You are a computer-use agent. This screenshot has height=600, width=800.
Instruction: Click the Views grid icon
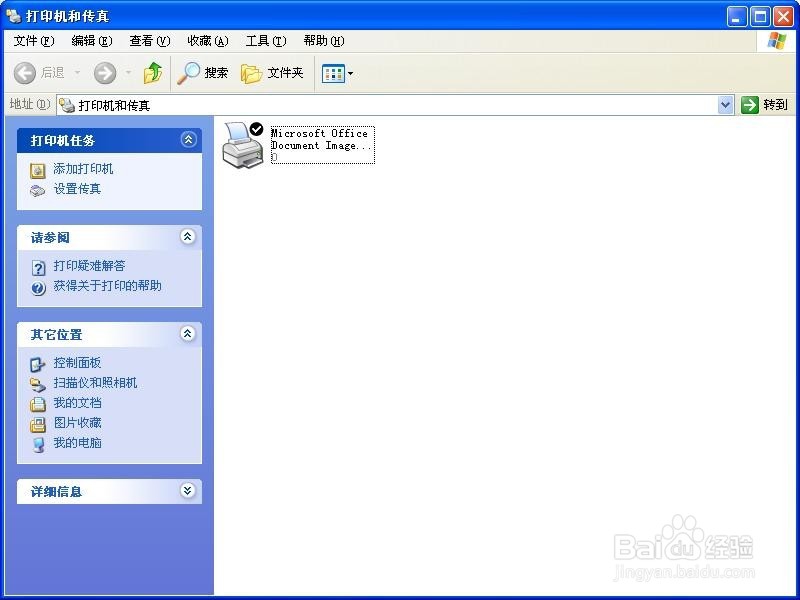point(333,73)
